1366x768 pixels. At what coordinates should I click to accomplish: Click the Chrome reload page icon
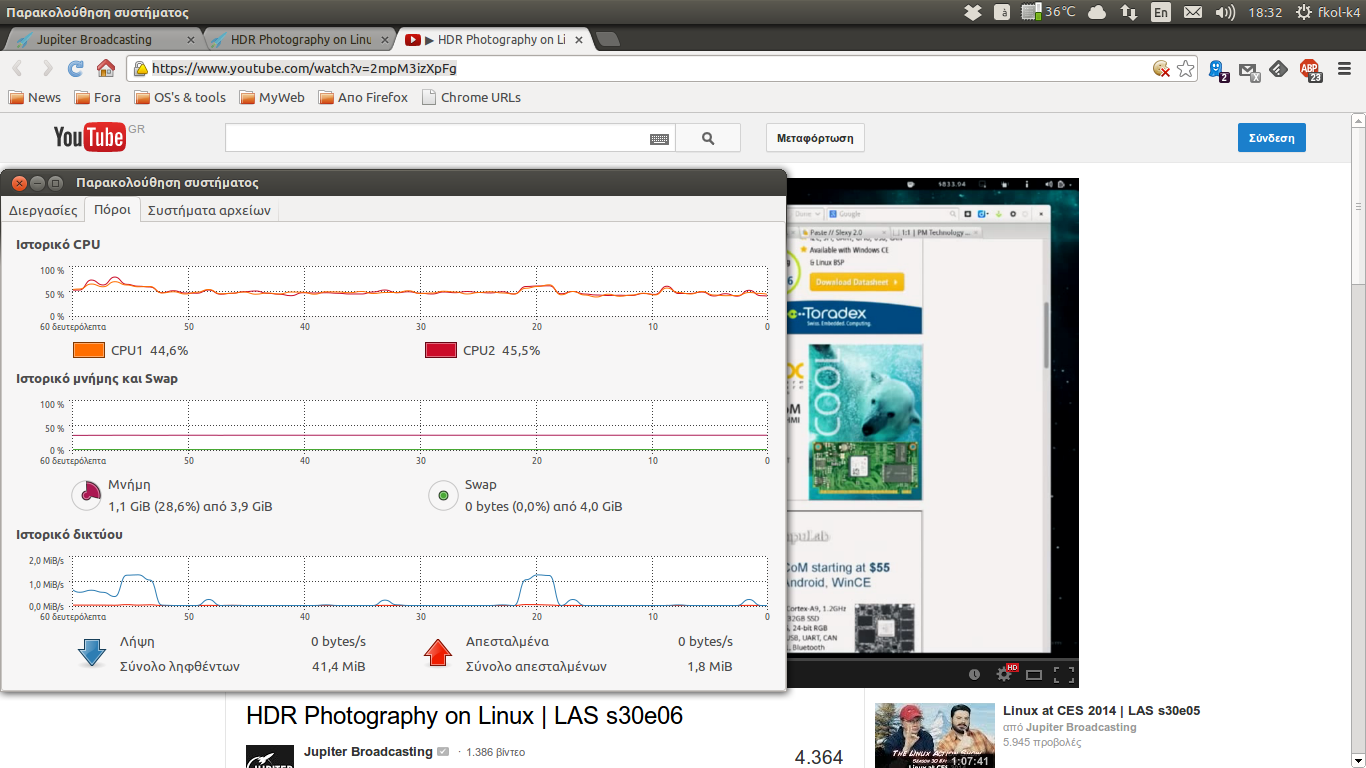click(75, 69)
